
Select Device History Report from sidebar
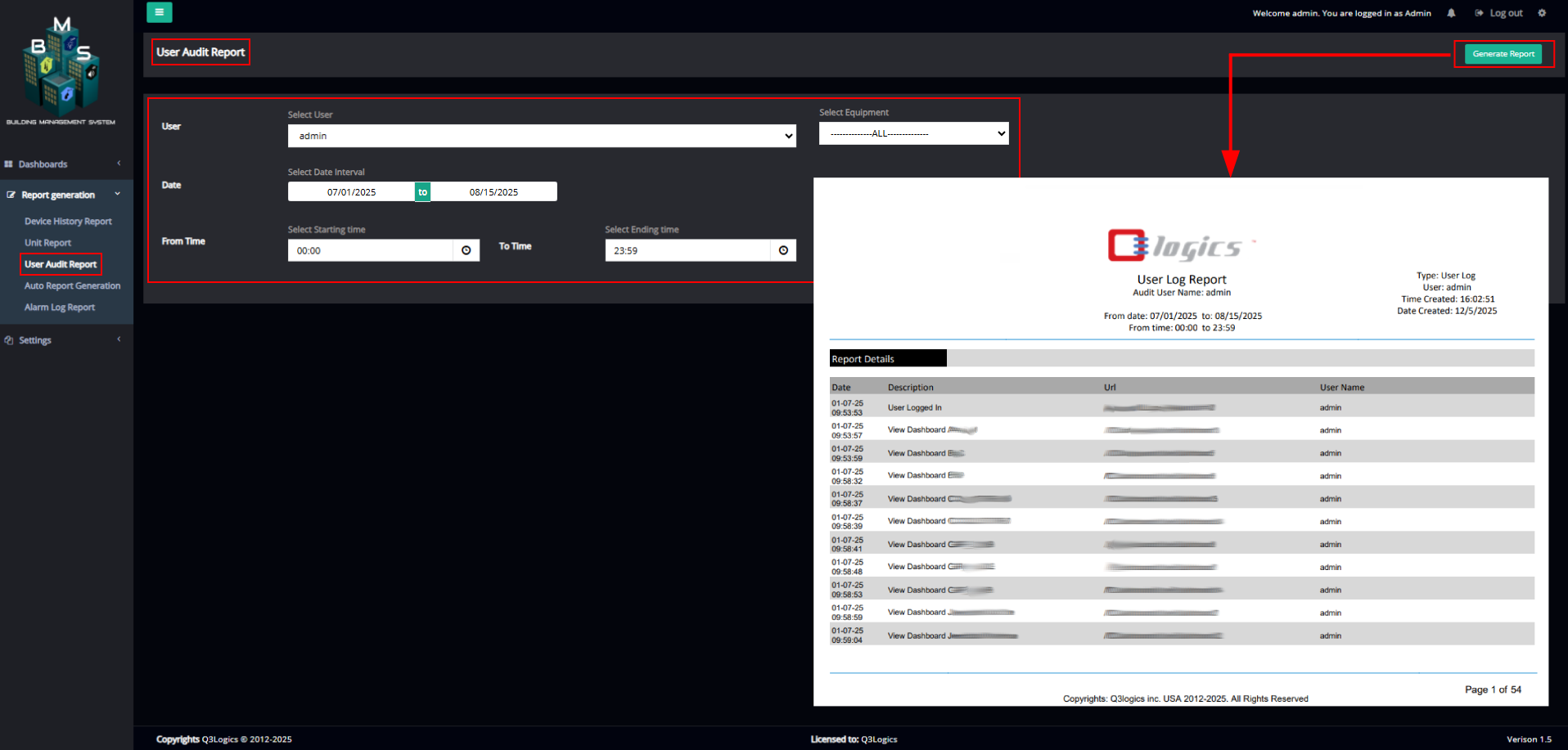68,221
